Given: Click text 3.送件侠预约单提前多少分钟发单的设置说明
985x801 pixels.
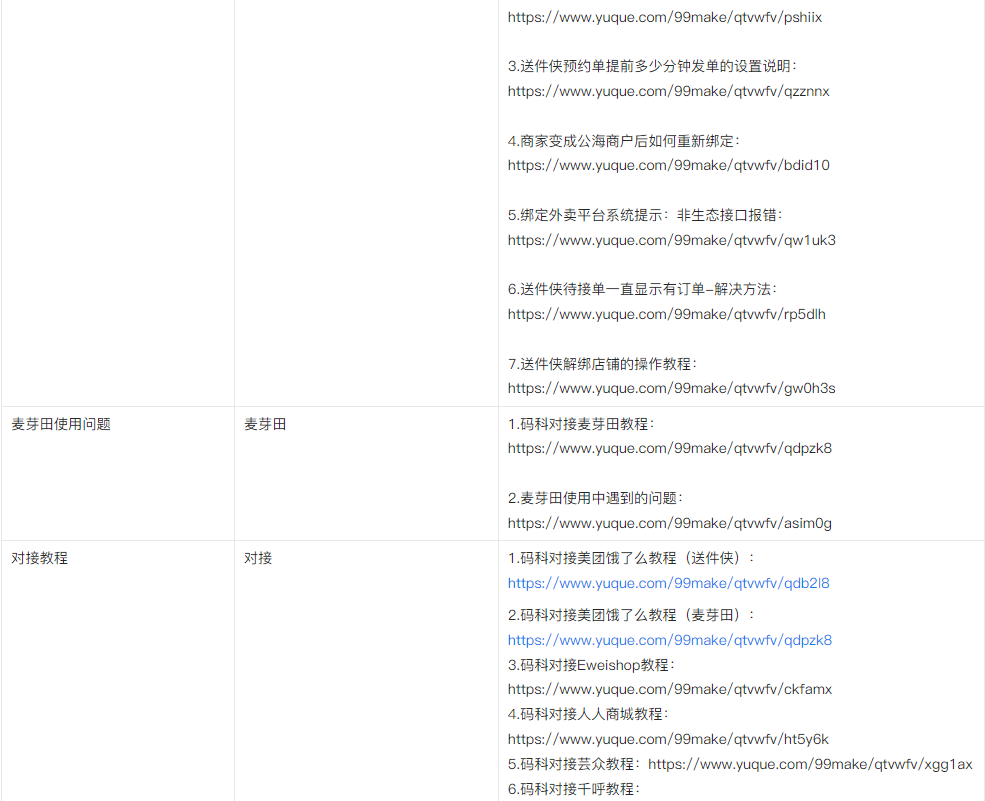Looking at the screenshot, I should pyautogui.click(x=652, y=66).
